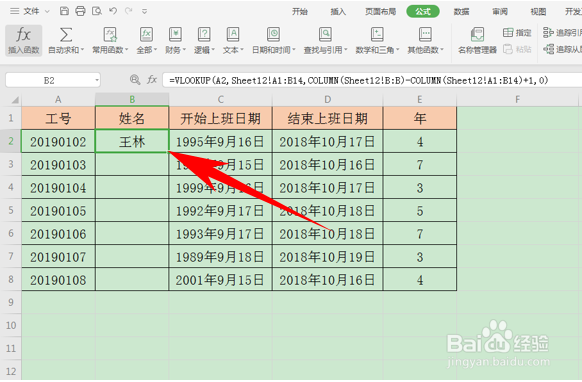Open the 全部 all functions icon
The image size is (582, 382).
146,35
